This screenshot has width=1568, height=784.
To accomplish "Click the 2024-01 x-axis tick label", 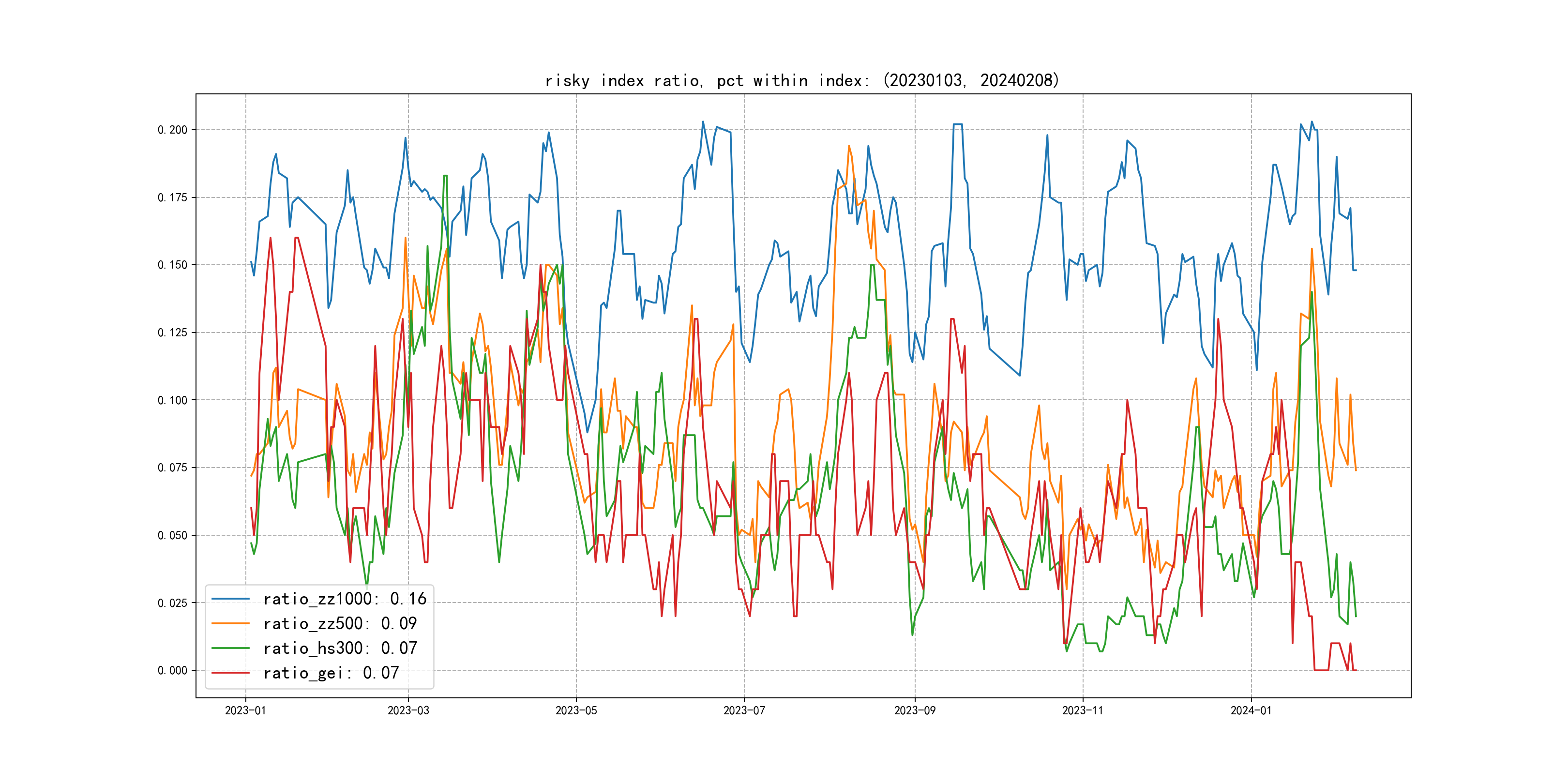I will (1251, 710).
